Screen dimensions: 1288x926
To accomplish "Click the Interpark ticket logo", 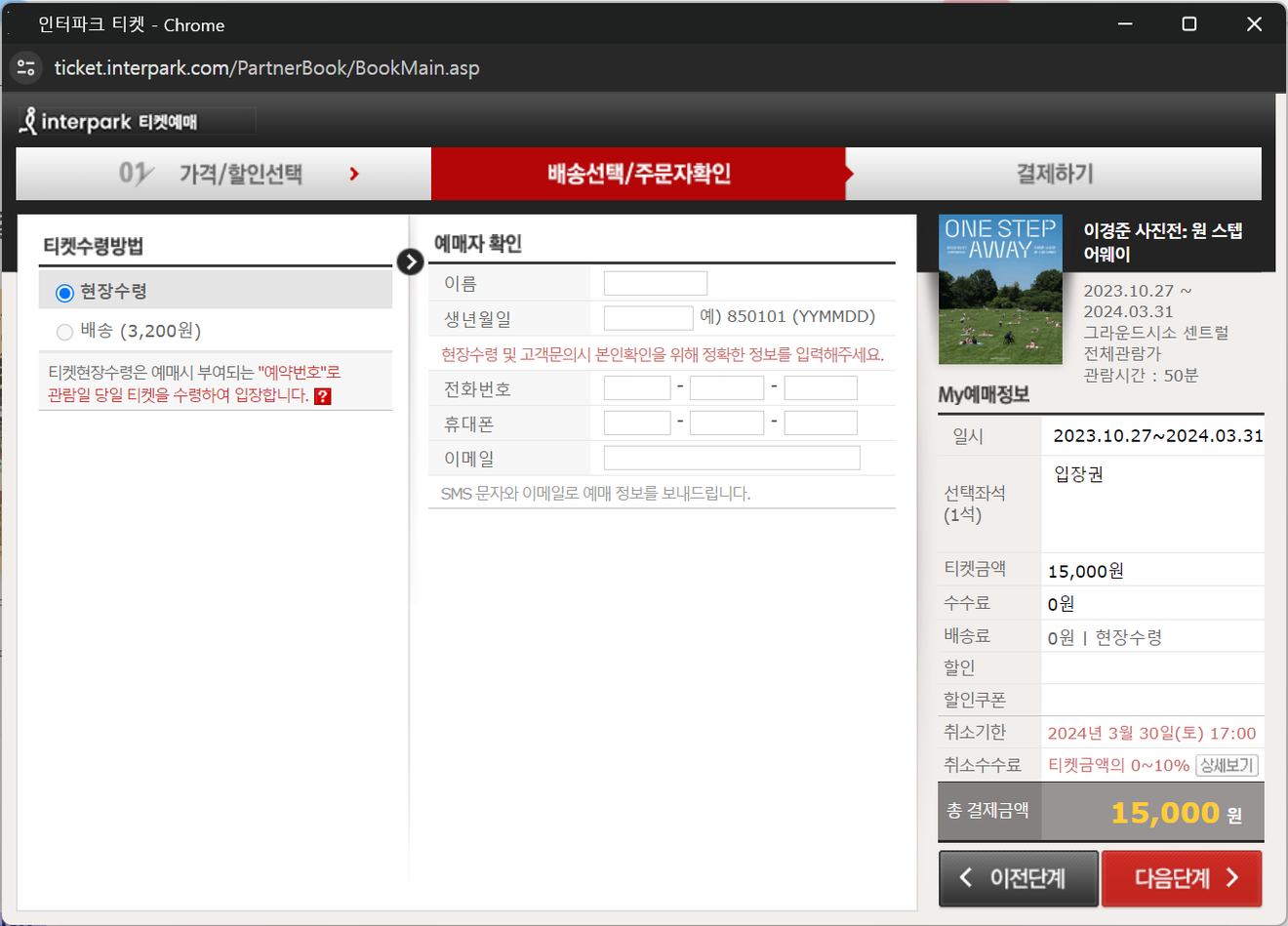I will pyautogui.click(x=109, y=121).
